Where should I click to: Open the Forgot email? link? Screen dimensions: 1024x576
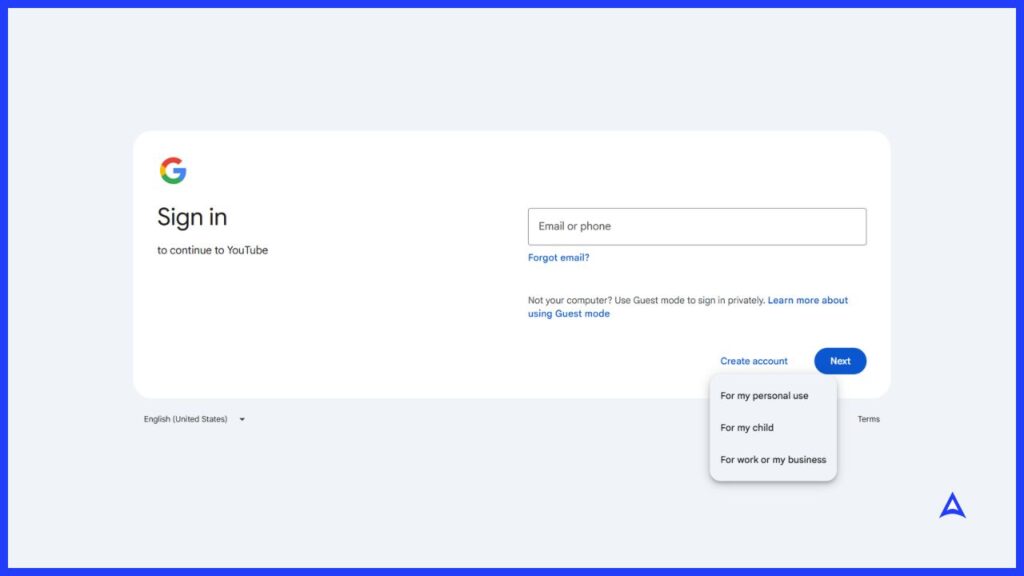tap(558, 258)
